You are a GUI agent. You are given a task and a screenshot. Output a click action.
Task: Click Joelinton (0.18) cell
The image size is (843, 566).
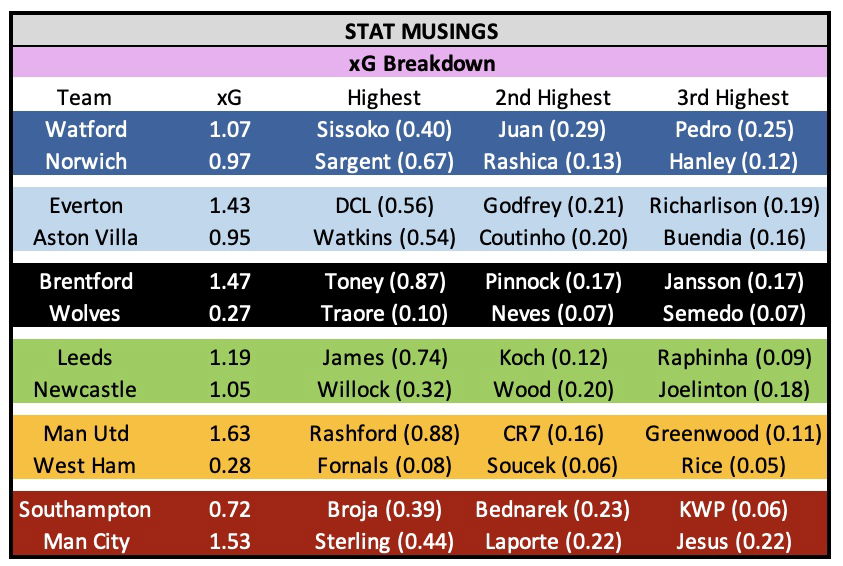(735, 390)
